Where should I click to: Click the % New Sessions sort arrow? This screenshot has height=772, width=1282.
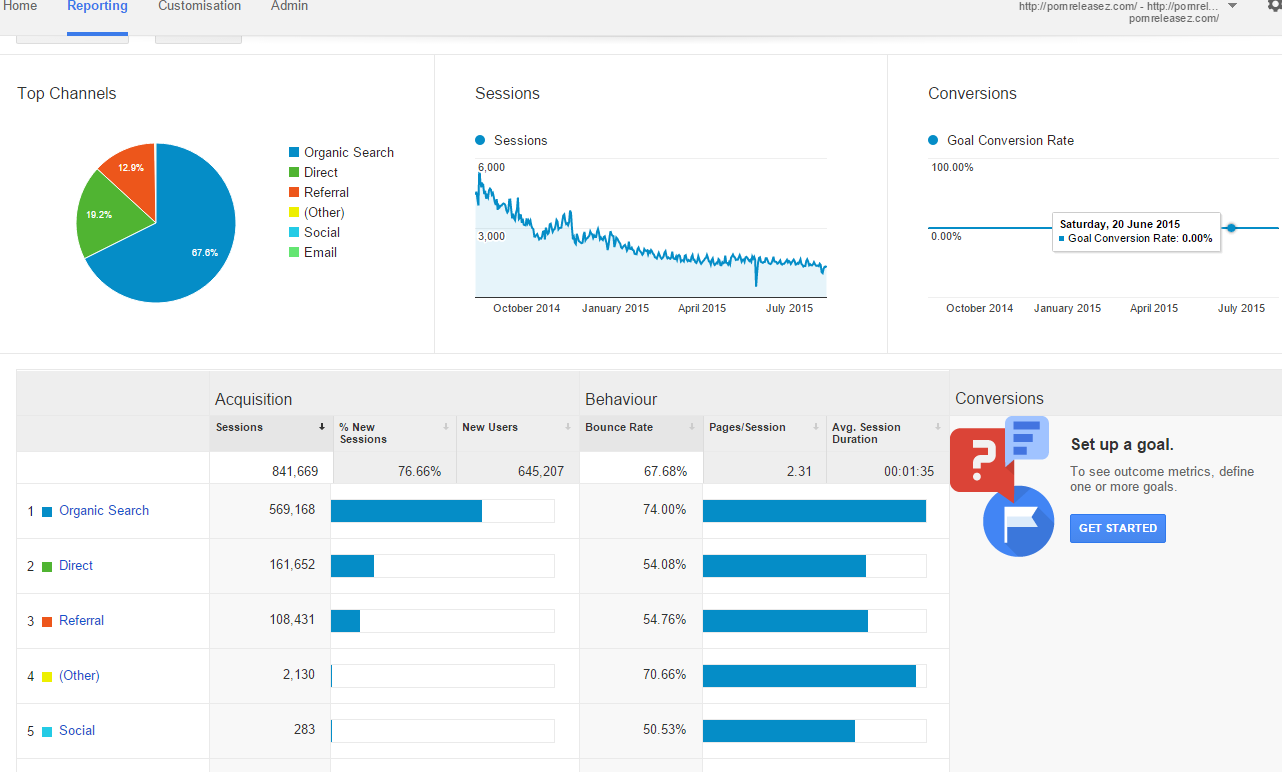(x=445, y=427)
